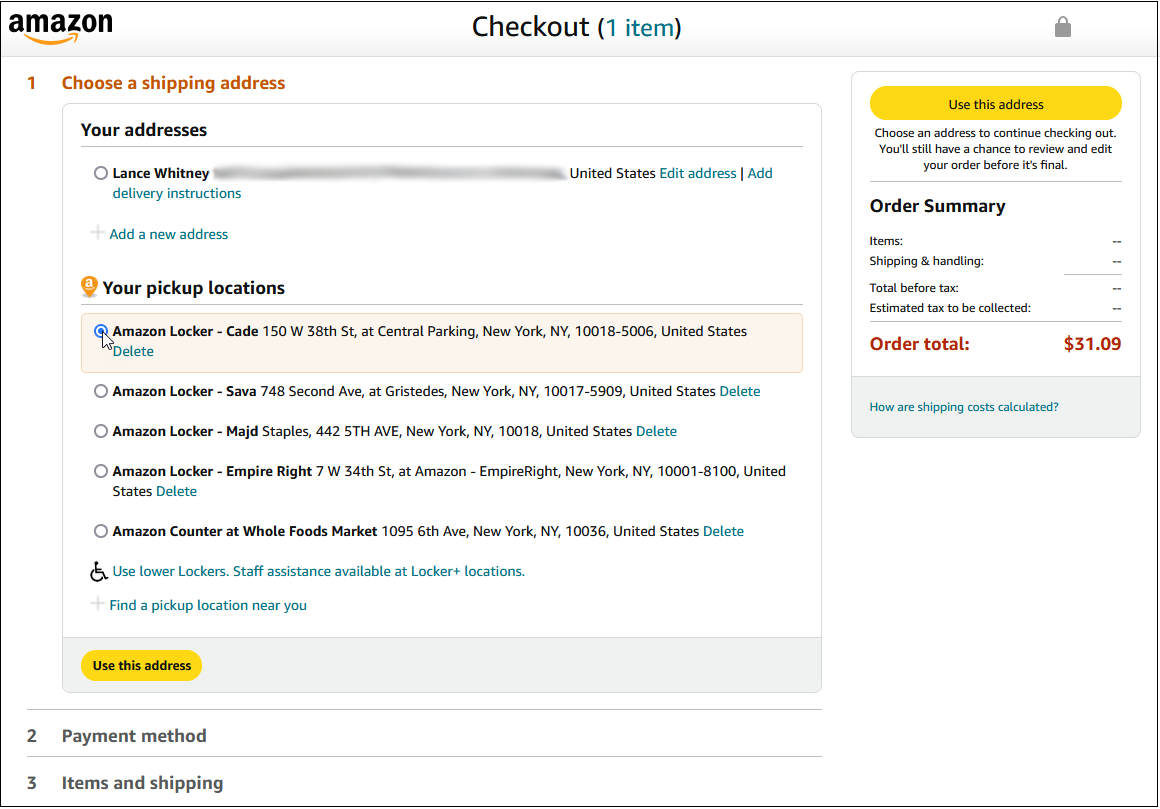
Task: Click the Total before tax label
Action: [x=914, y=288]
